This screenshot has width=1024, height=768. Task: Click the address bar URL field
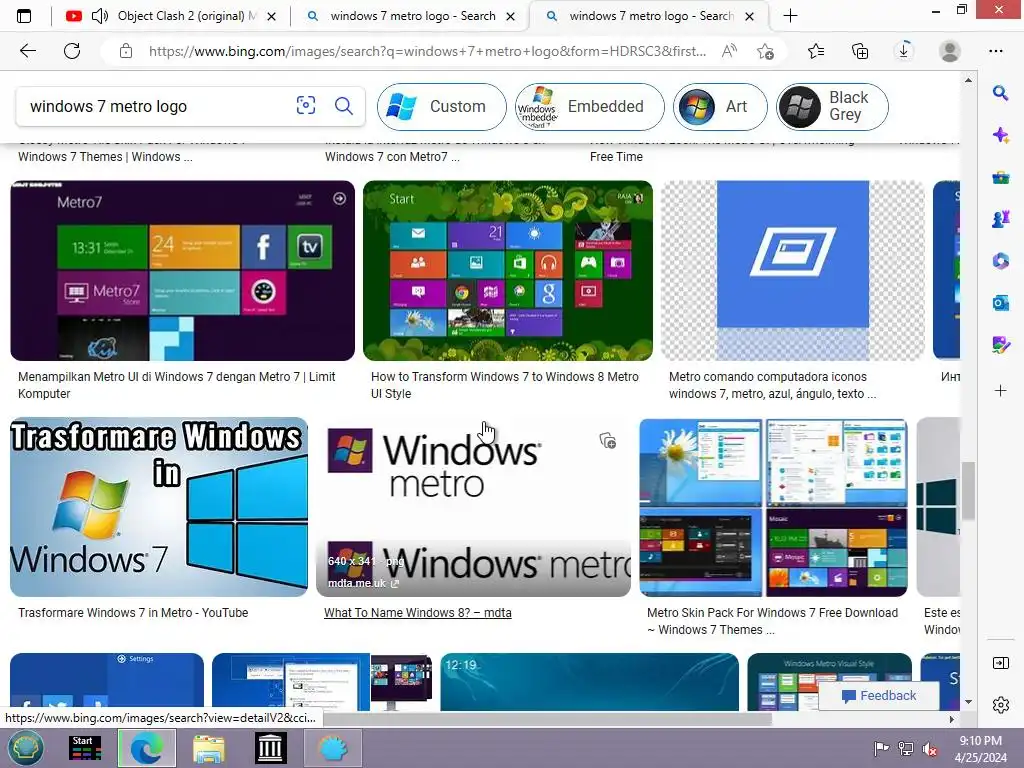click(427, 51)
